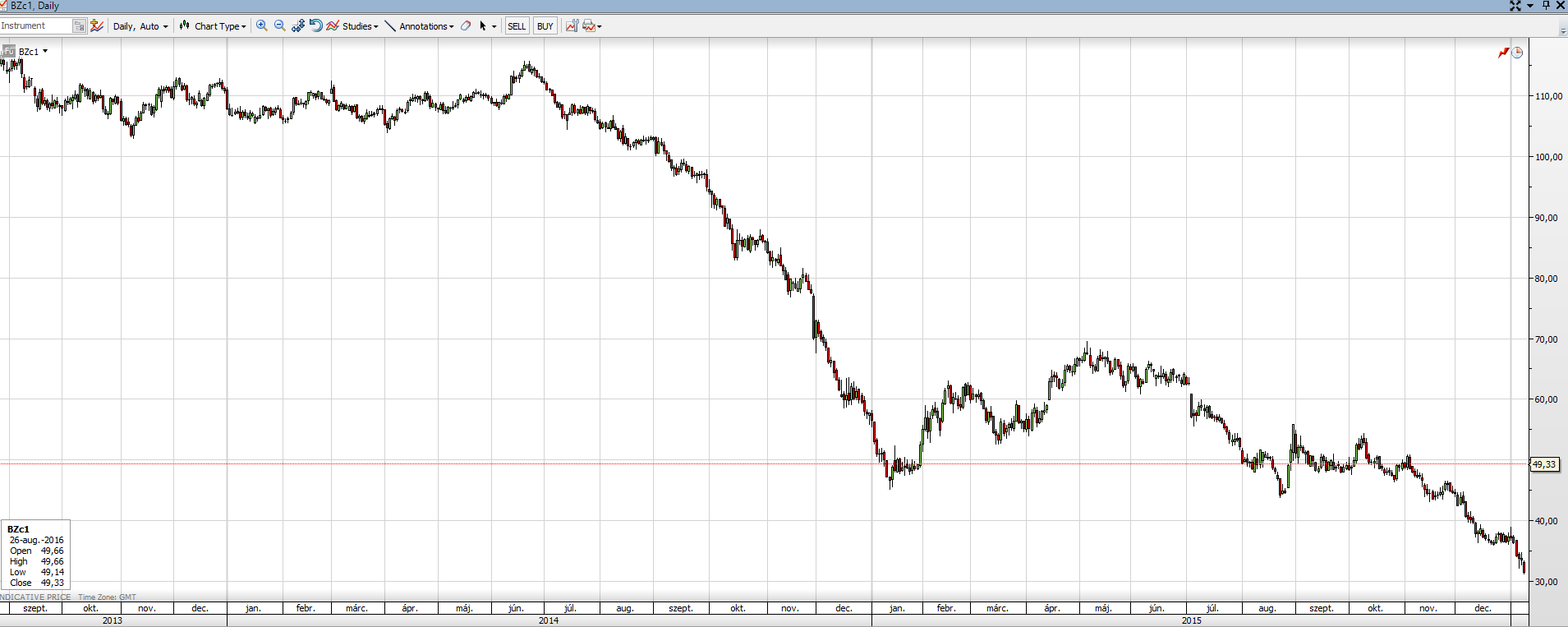Click the júl. 2015 month label on the axis

point(1212,608)
